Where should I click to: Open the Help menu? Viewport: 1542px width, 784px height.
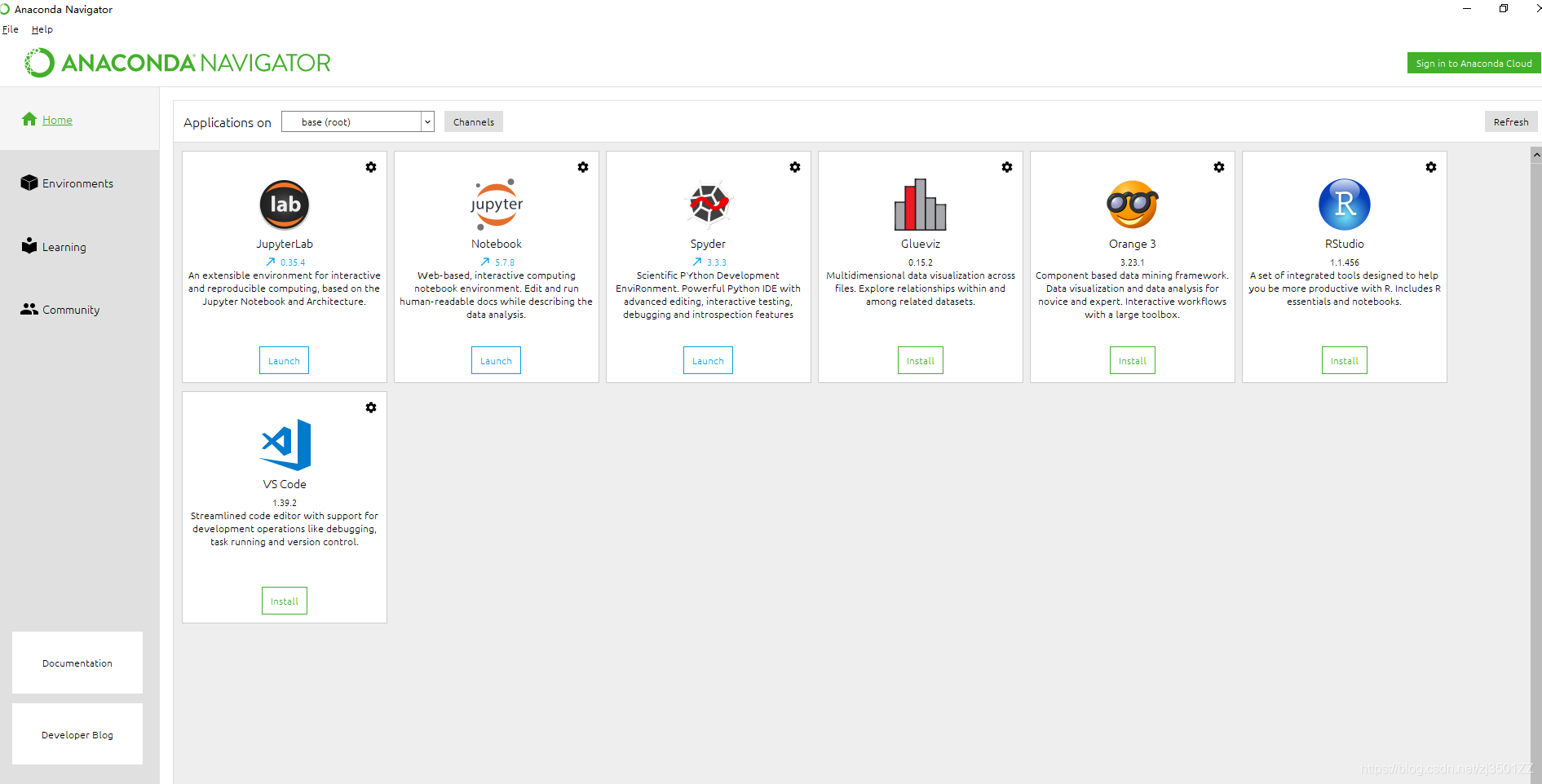(x=42, y=29)
